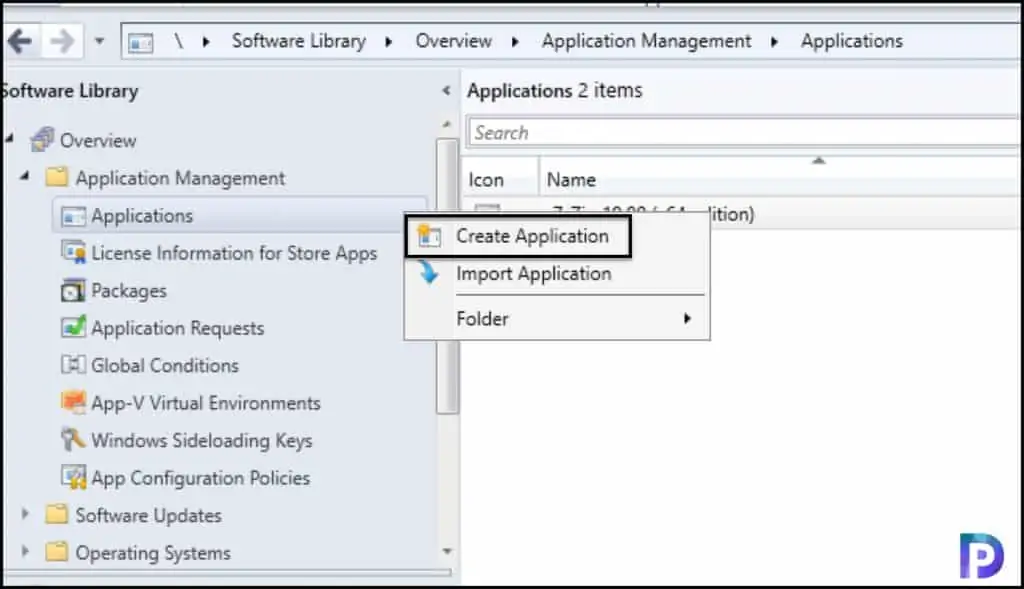
Task: Select Application Management in the tree
Action: click(x=180, y=178)
